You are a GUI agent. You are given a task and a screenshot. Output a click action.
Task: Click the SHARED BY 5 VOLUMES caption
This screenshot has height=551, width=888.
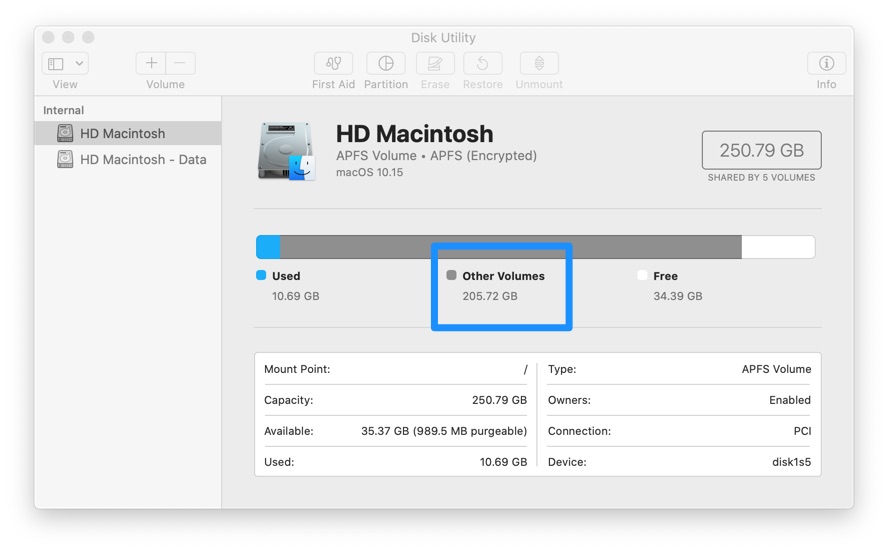762,178
